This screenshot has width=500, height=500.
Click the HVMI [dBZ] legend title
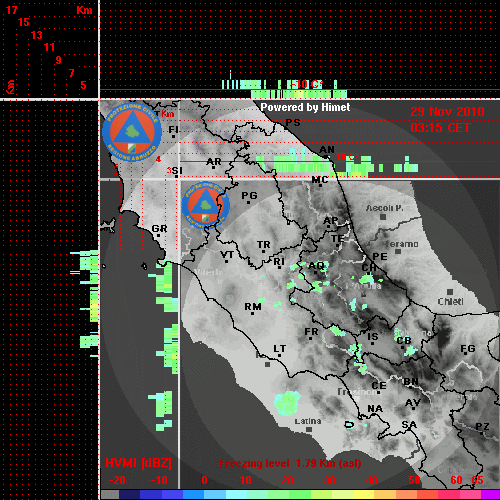click(138, 463)
